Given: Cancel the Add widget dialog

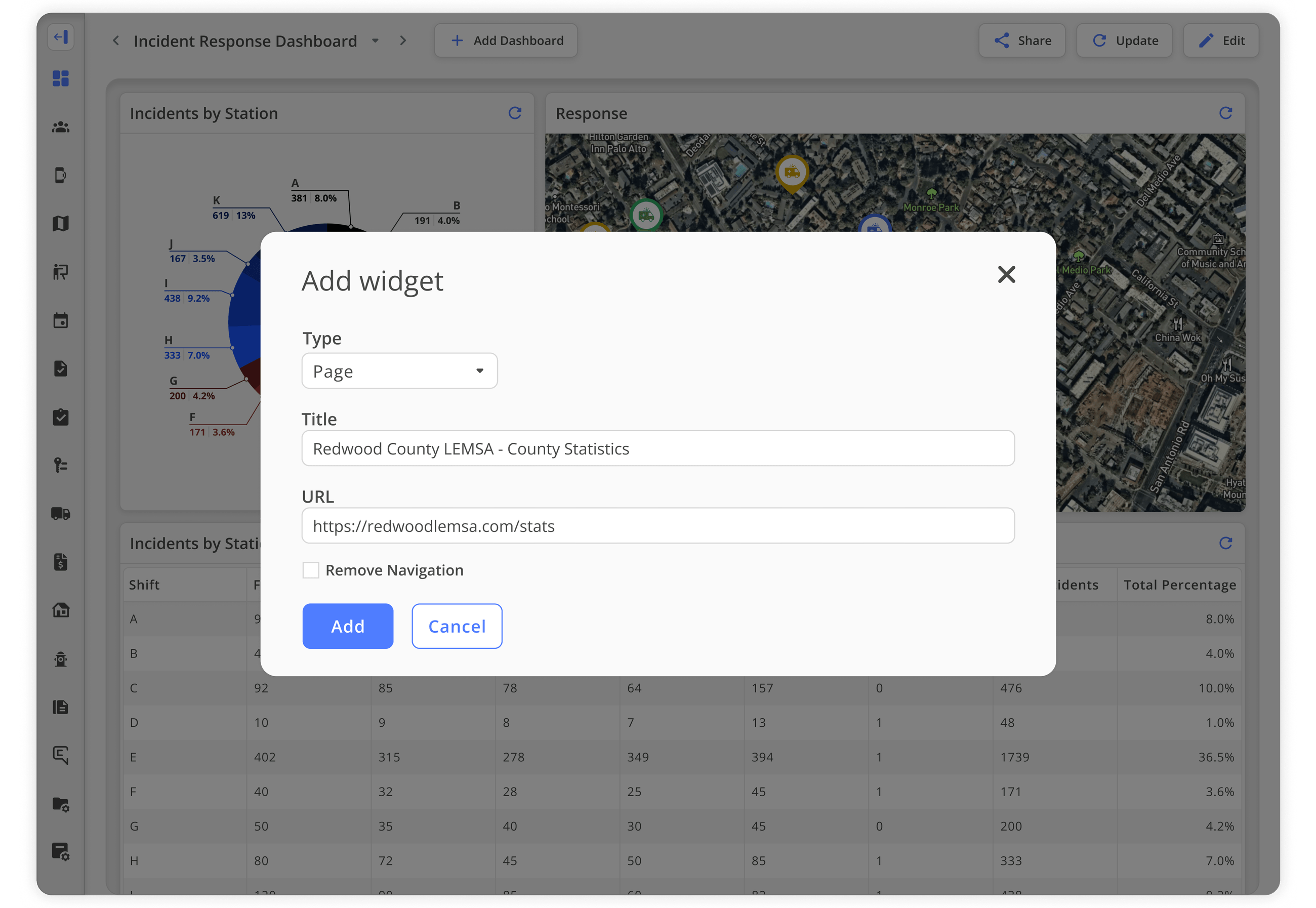Looking at the screenshot, I should pos(457,626).
